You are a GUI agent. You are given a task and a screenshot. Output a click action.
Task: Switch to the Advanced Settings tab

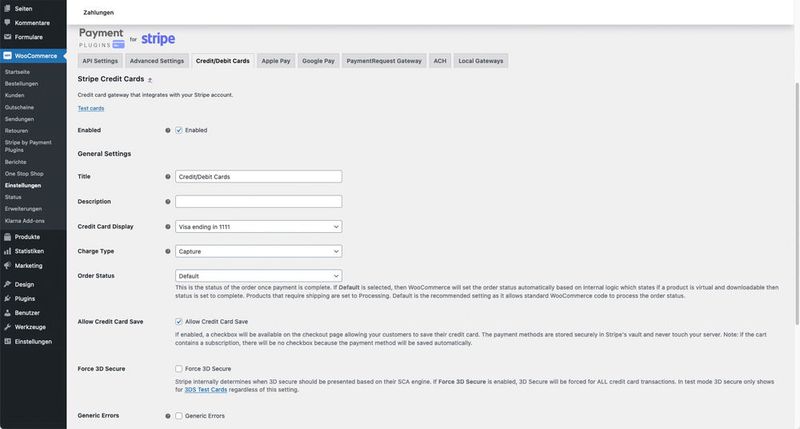pyautogui.click(x=157, y=61)
